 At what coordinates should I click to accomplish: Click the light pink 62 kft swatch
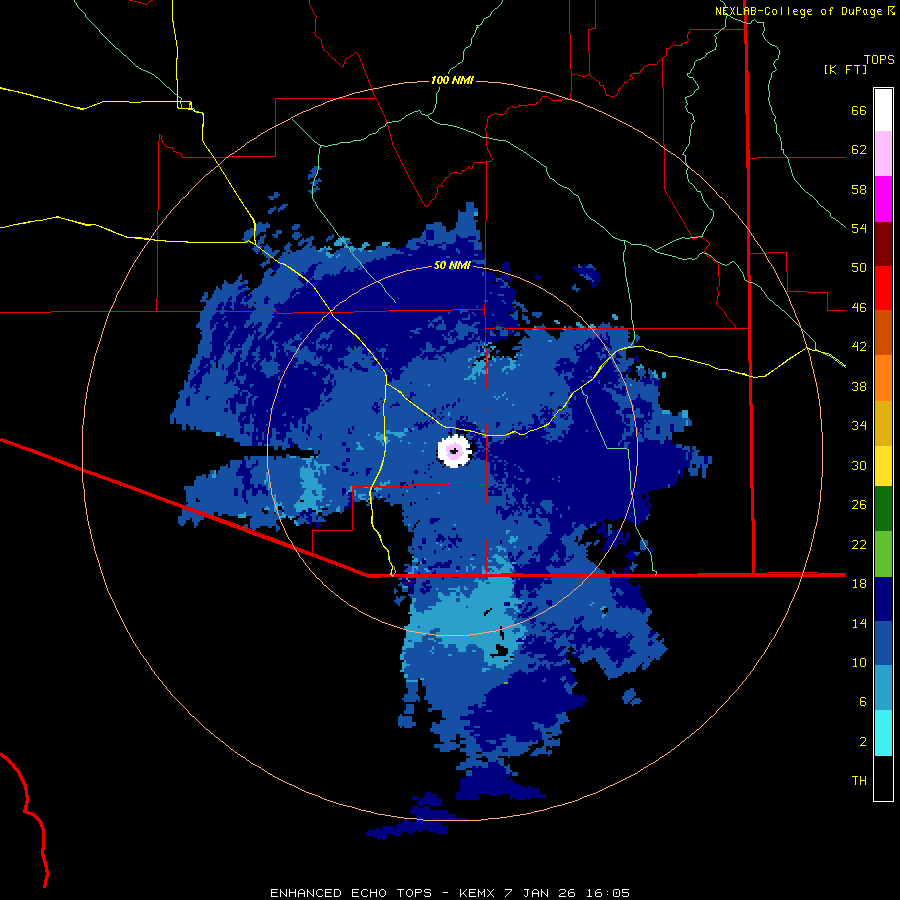[883, 153]
